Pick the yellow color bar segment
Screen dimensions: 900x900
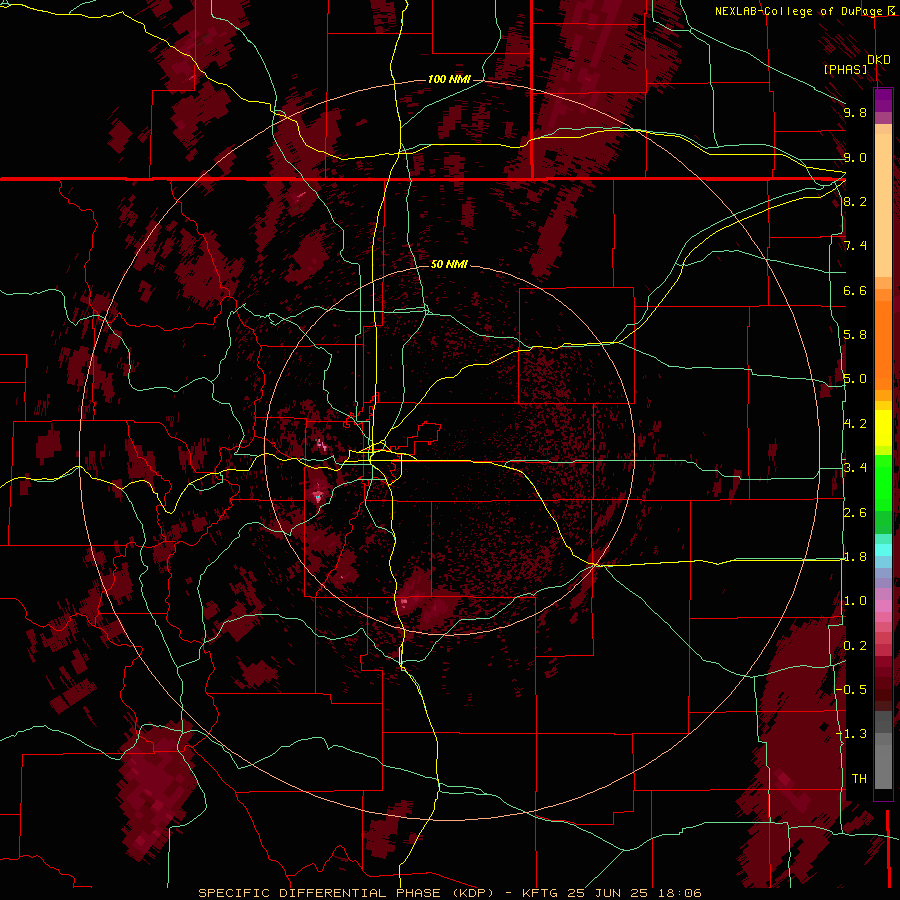click(x=883, y=428)
